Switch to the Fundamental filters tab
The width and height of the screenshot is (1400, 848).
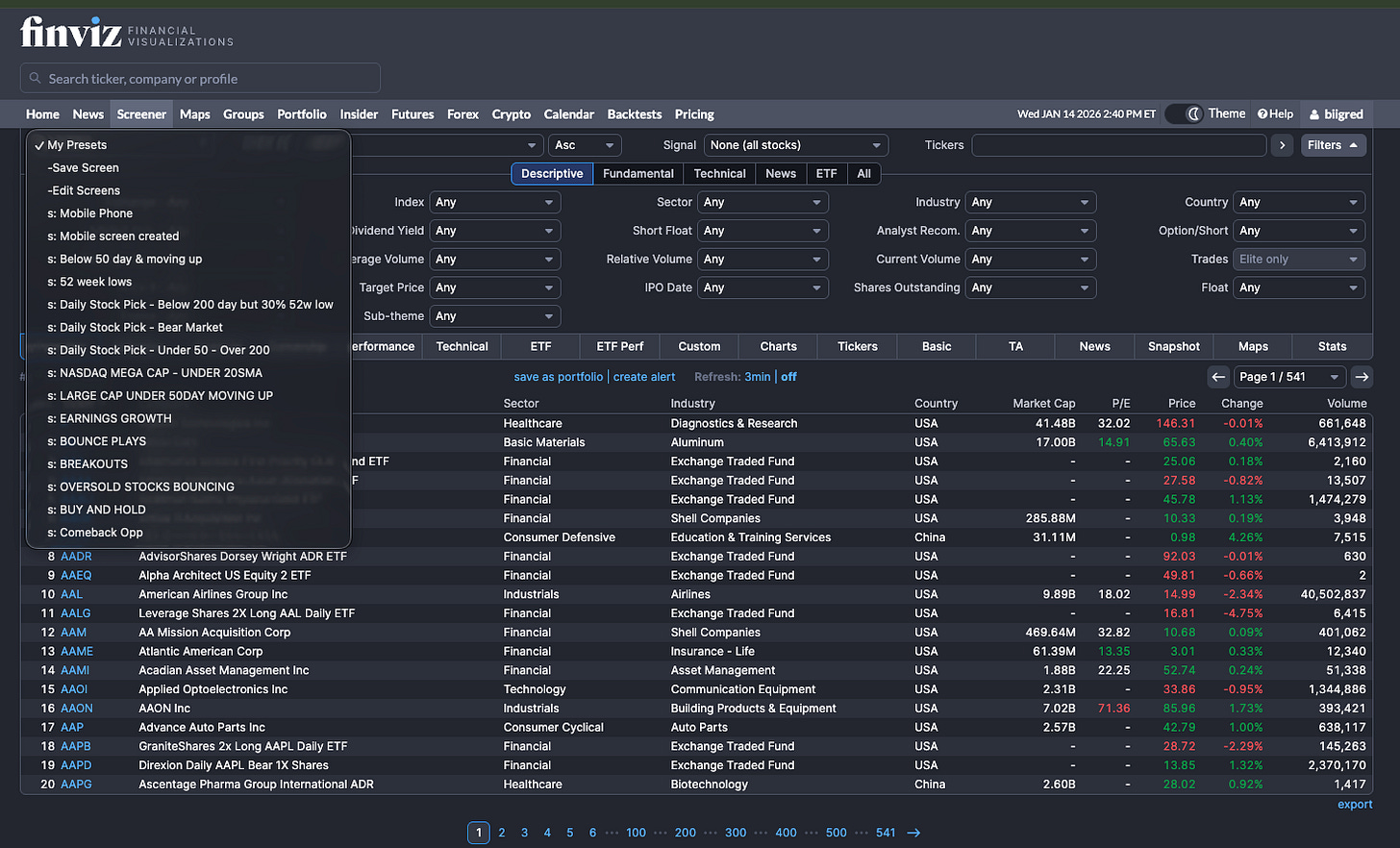637,174
